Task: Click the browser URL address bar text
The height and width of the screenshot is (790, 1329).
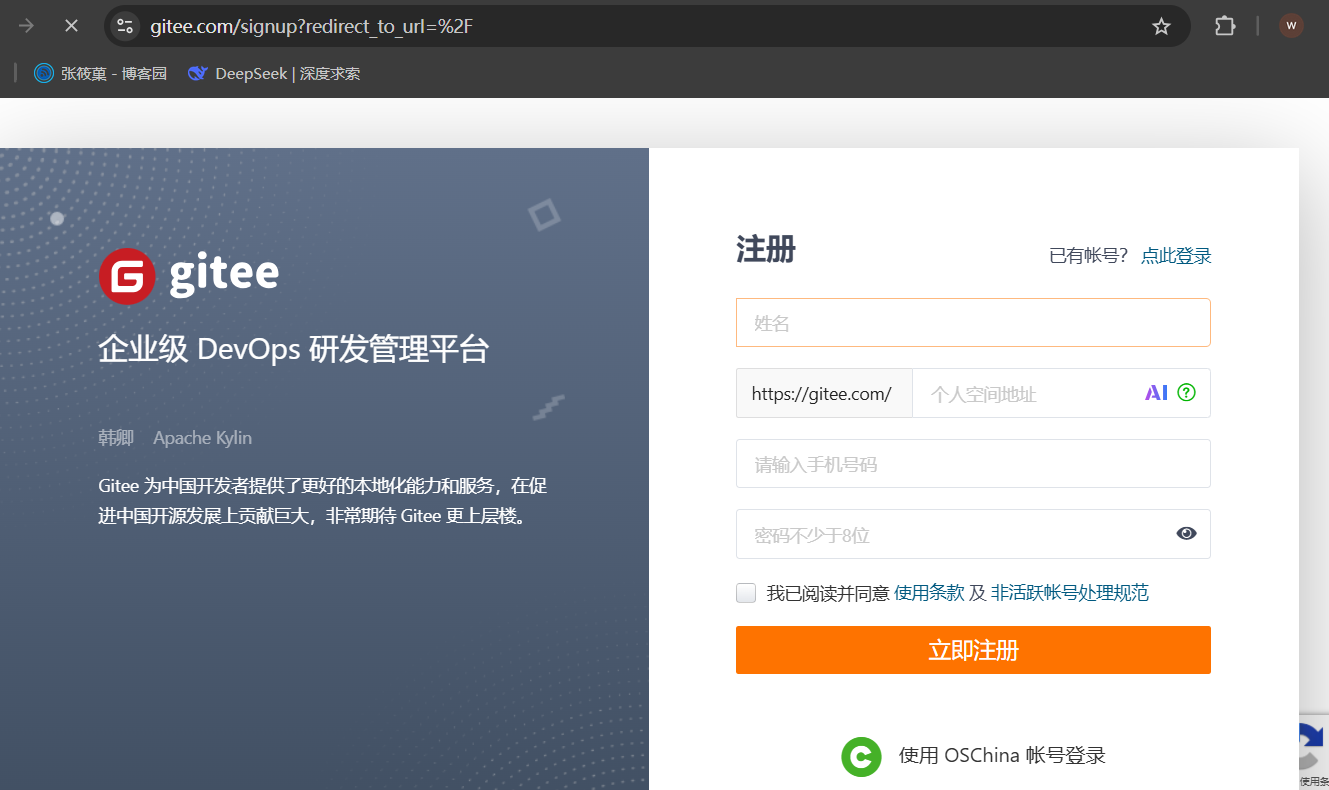Action: click(311, 26)
